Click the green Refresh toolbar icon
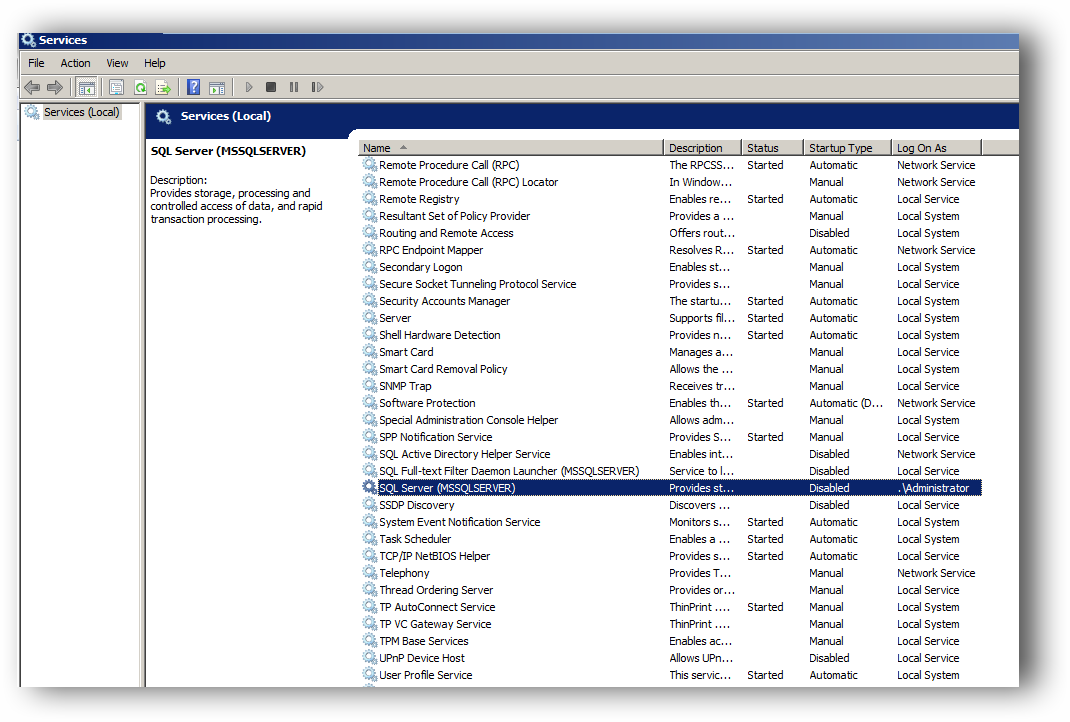The image size is (1070, 722). coord(141,87)
